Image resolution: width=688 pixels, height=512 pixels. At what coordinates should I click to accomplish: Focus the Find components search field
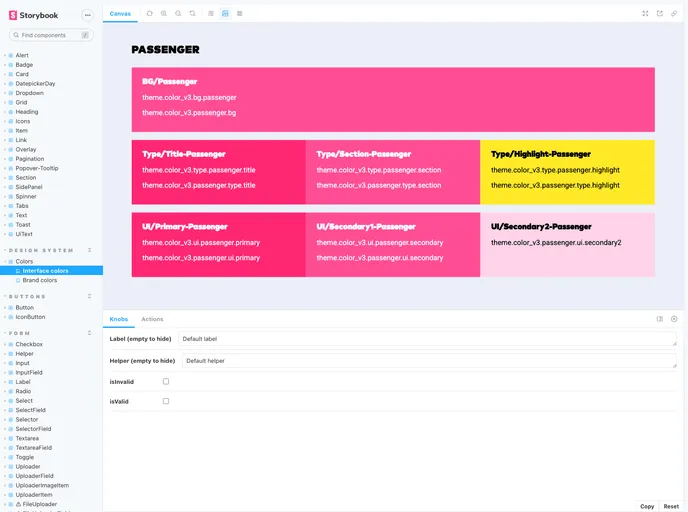tap(51, 35)
